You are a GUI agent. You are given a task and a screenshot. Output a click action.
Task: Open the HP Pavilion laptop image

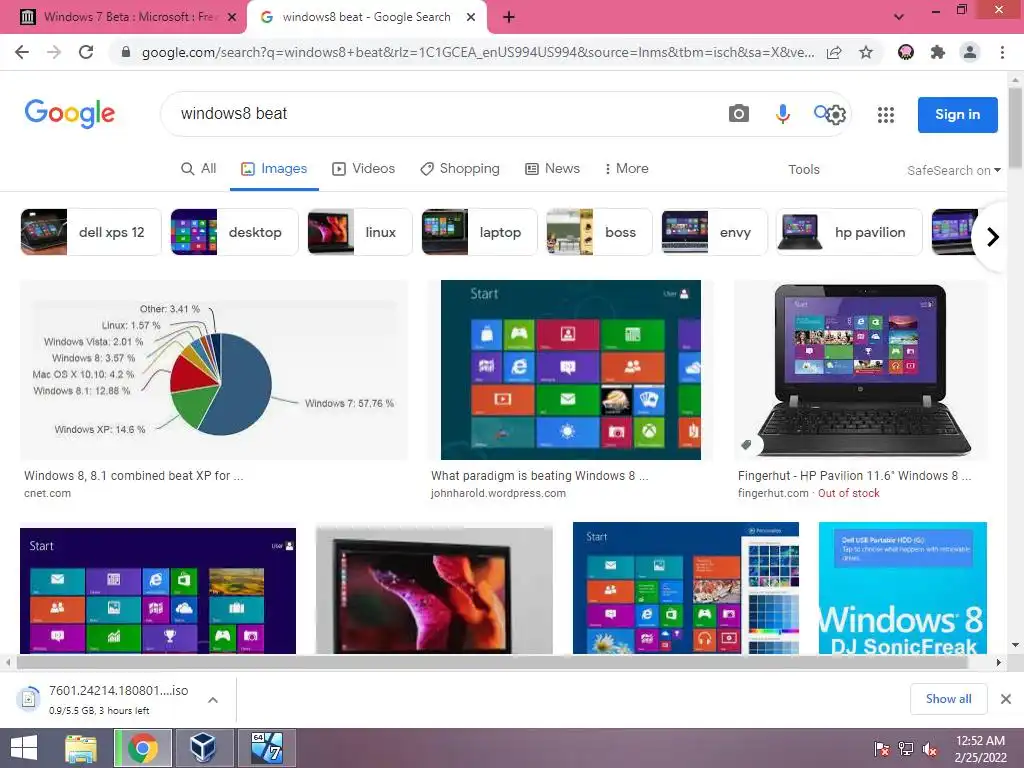pyautogui.click(x=861, y=370)
